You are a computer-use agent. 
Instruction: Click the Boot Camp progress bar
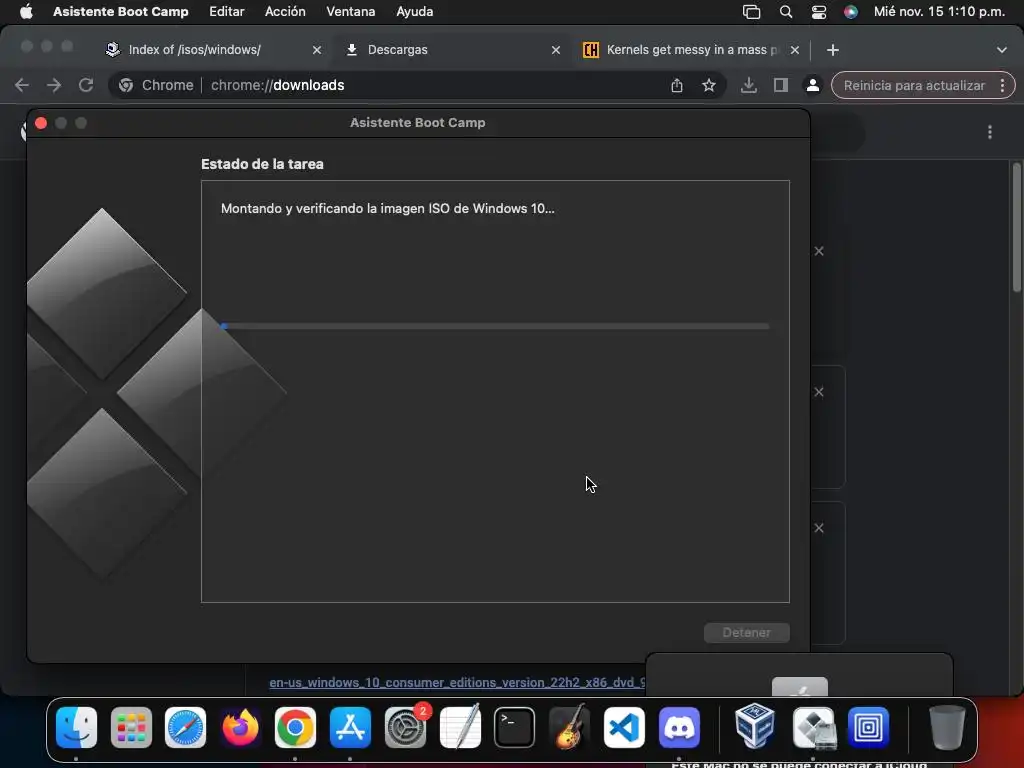point(496,326)
